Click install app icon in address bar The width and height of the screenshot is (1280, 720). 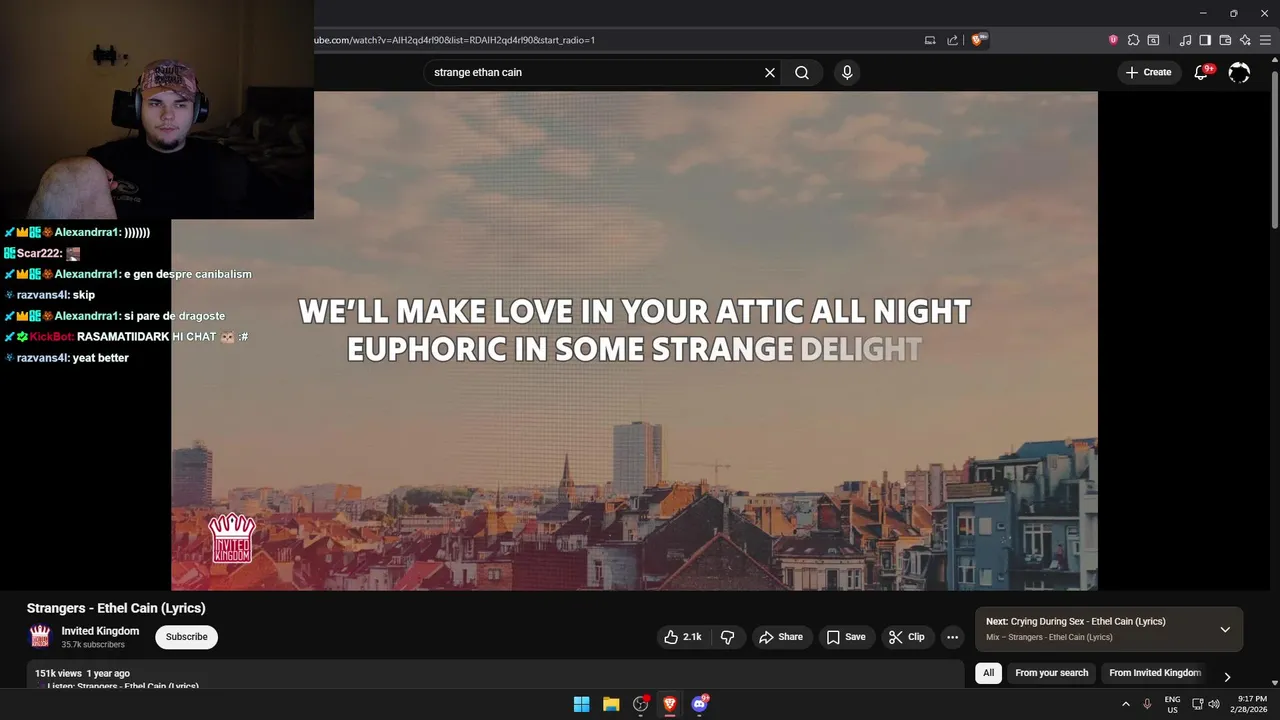930,40
